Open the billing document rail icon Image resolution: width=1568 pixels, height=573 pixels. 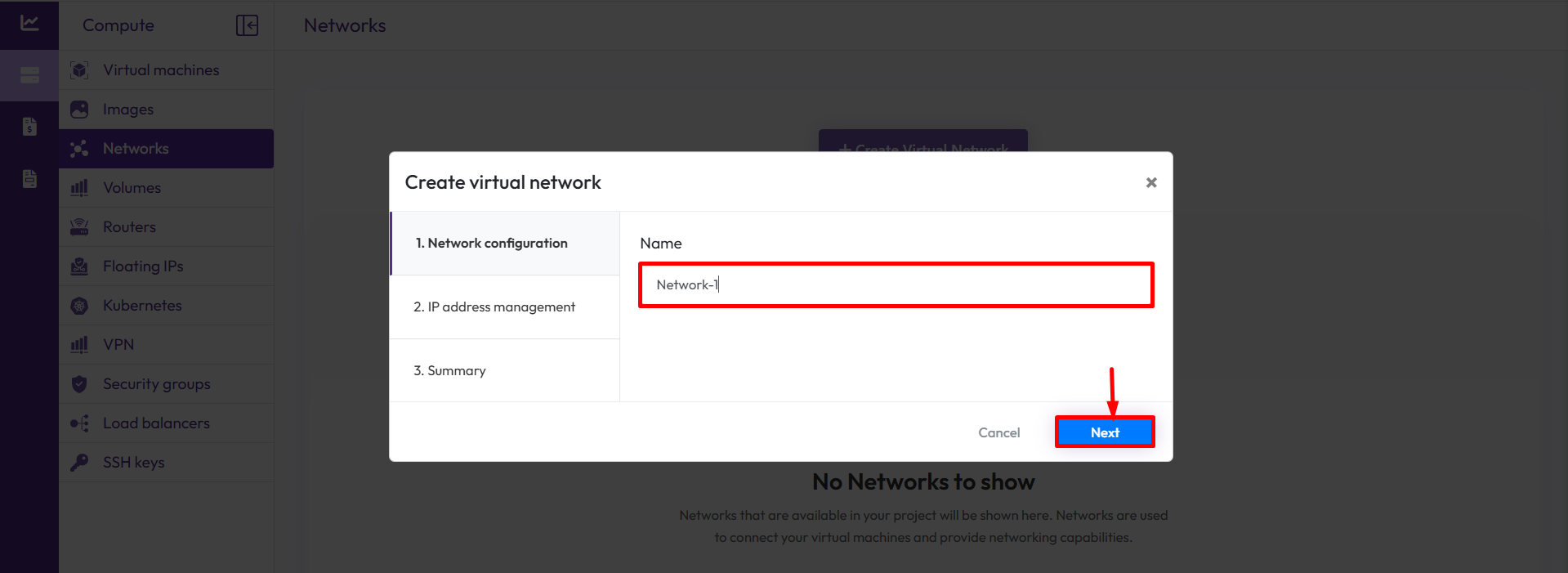[29, 127]
